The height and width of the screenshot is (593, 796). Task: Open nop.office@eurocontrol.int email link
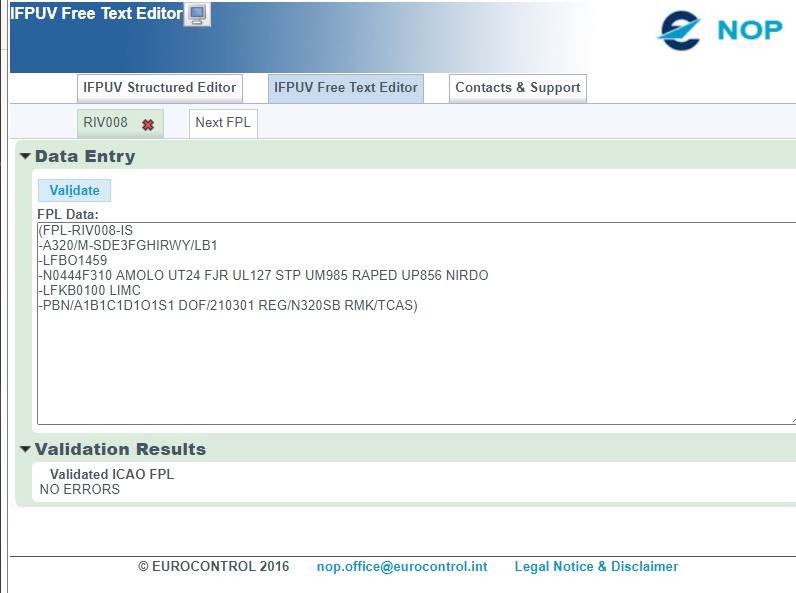[x=402, y=567]
